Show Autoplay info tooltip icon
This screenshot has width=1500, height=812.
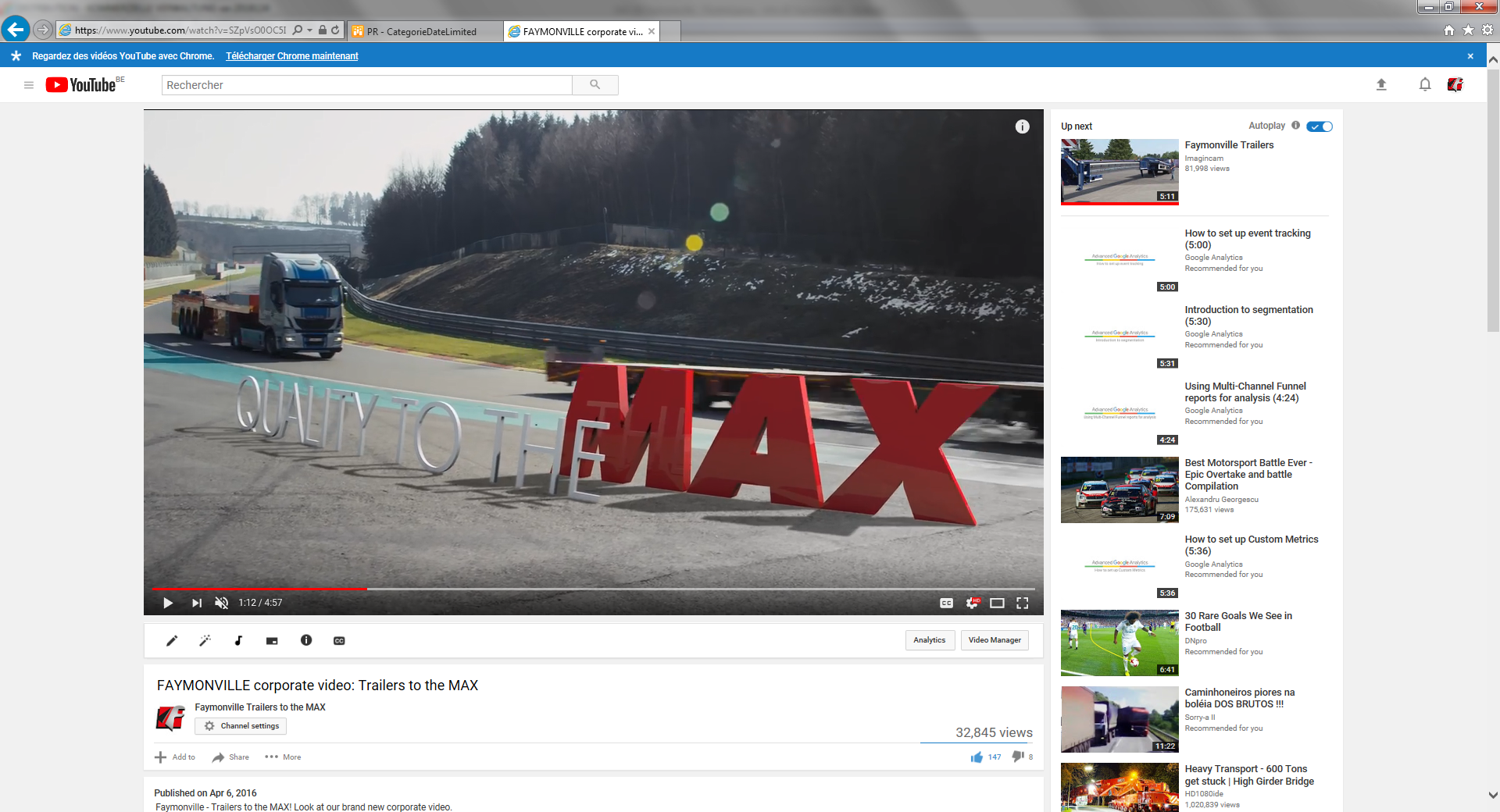click(x=1296, y=125)
